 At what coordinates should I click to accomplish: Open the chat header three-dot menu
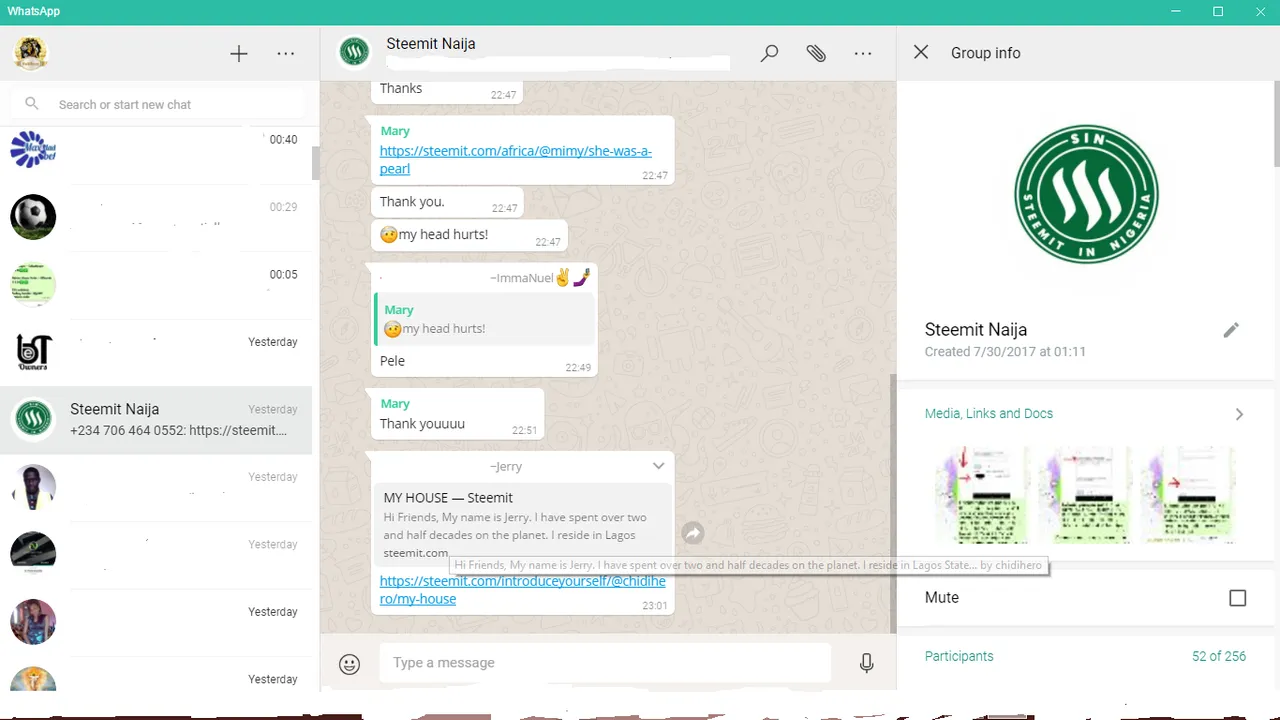[863, 54]
